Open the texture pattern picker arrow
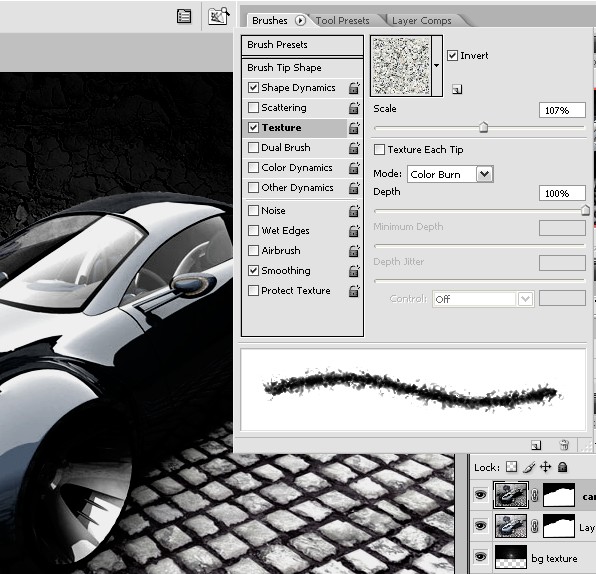Screen dimensions: 596x574 coord(437,66)
